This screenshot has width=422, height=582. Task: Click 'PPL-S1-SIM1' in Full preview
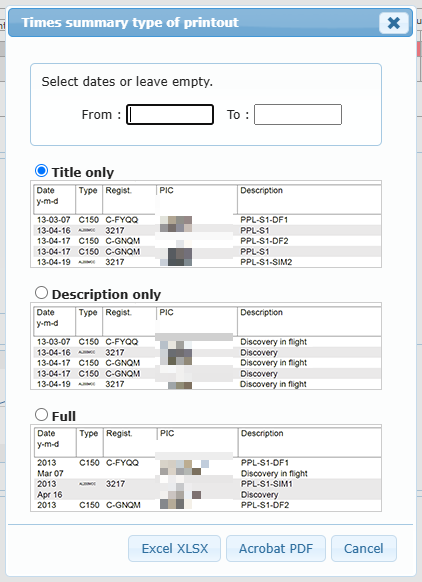[266, 484]
